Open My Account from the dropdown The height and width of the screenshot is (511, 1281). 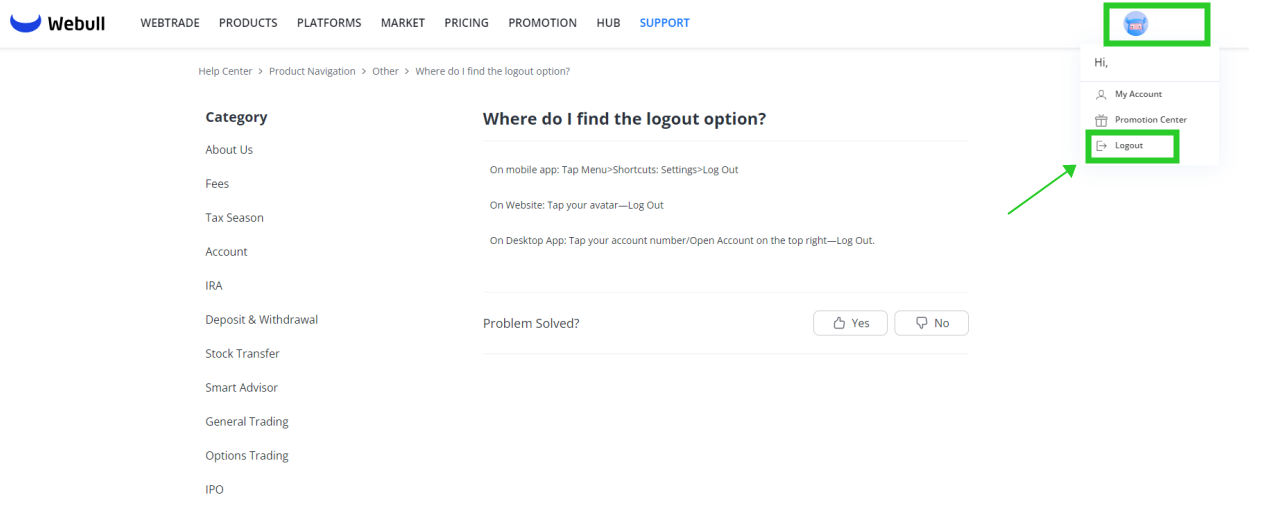(x=1137, y=94)
